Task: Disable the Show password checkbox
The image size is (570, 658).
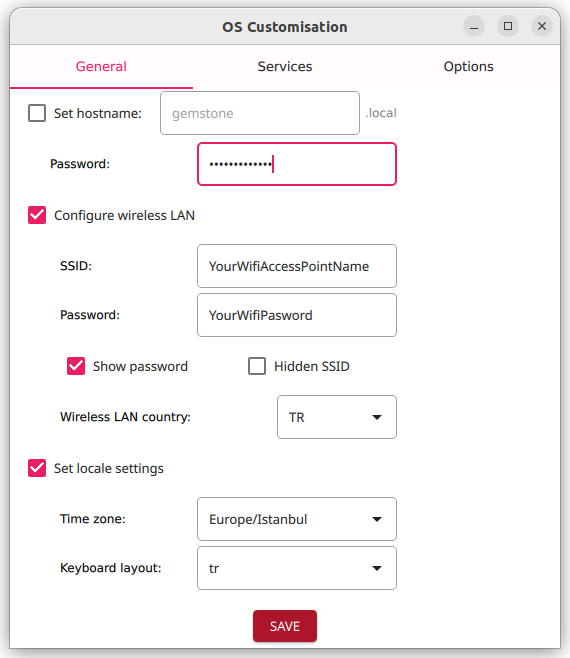Action: (x=76, y=366)
